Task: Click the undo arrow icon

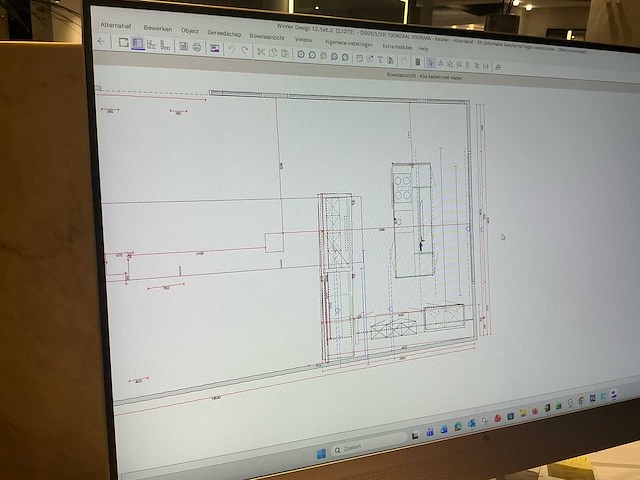Action: click(231, 49)
